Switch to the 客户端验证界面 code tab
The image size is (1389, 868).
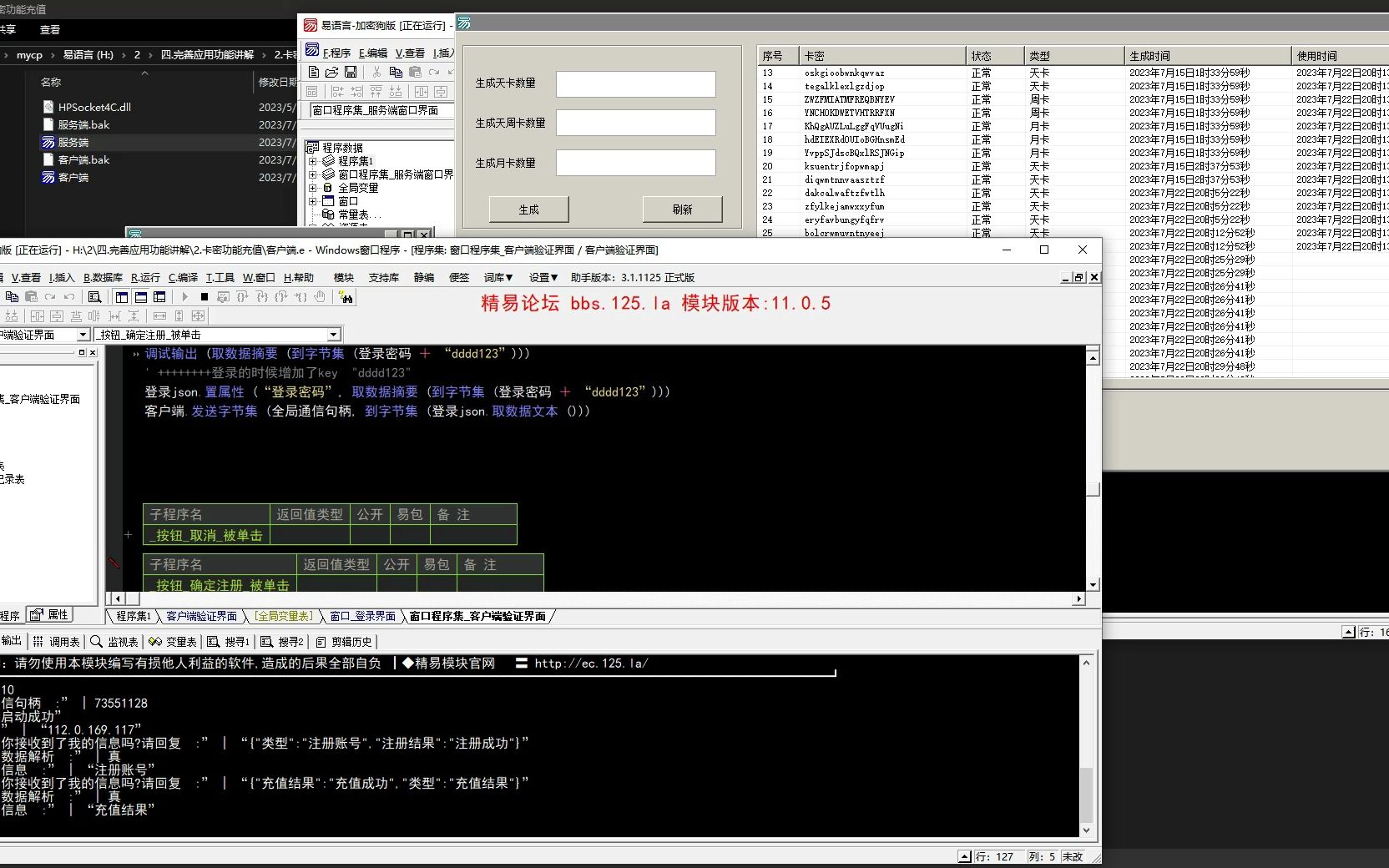click(x=201, y=616)
